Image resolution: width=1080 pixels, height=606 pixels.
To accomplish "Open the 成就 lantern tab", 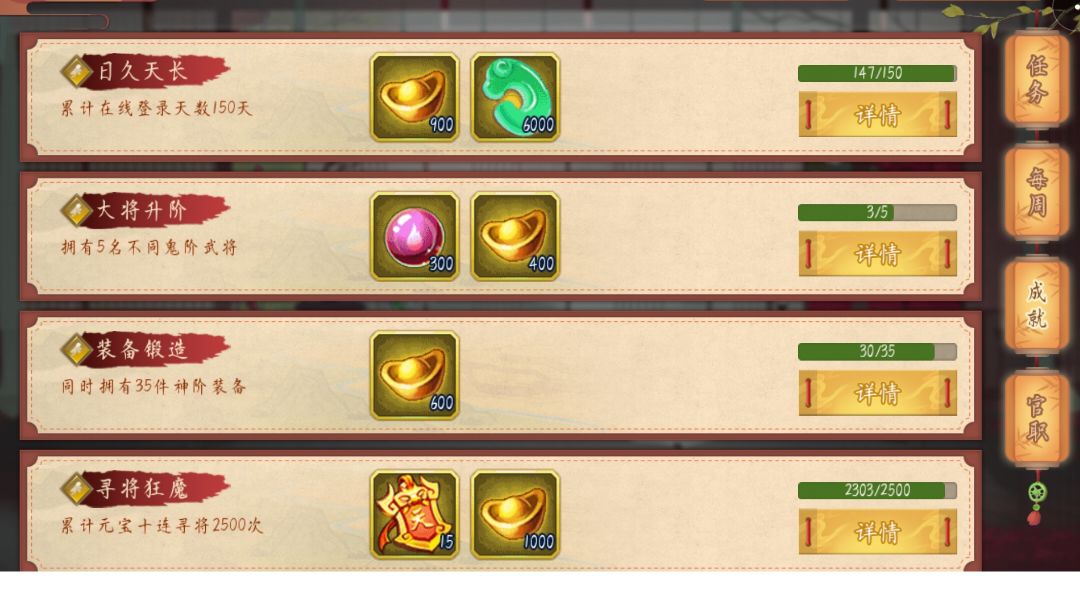I will 1037,305.
